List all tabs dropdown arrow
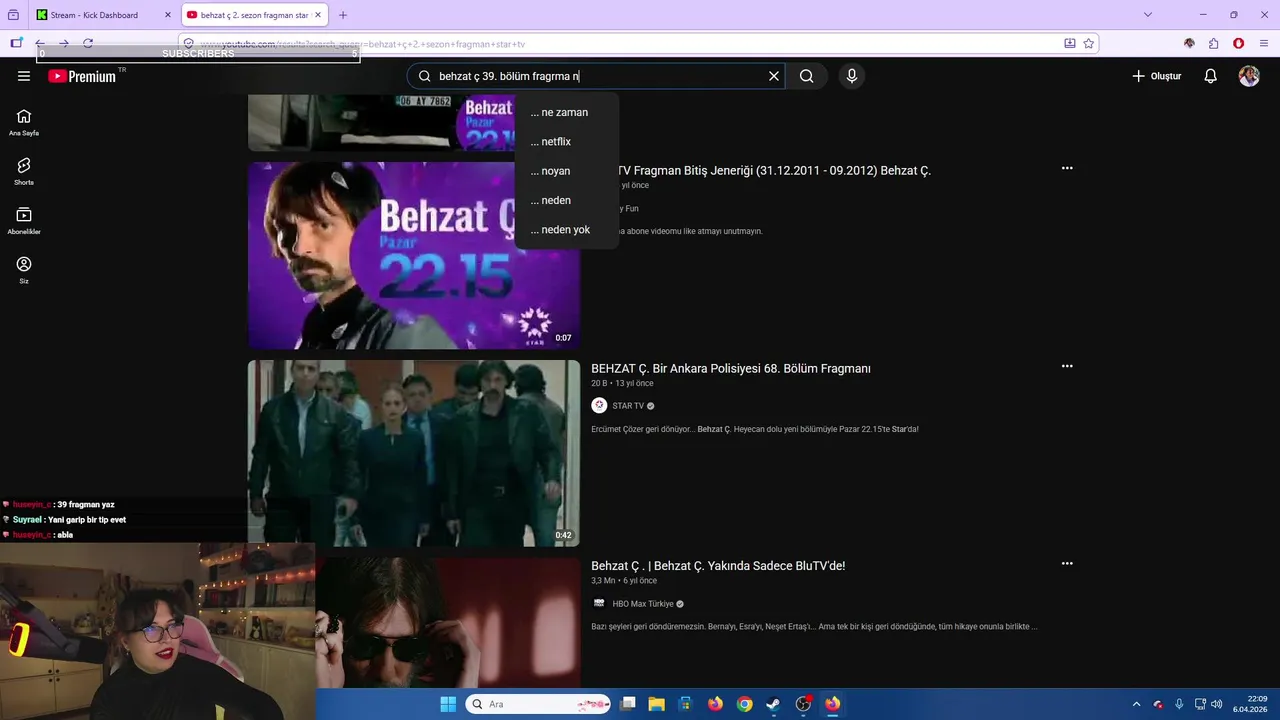Screen dimensions: 1280x720 1147,15
